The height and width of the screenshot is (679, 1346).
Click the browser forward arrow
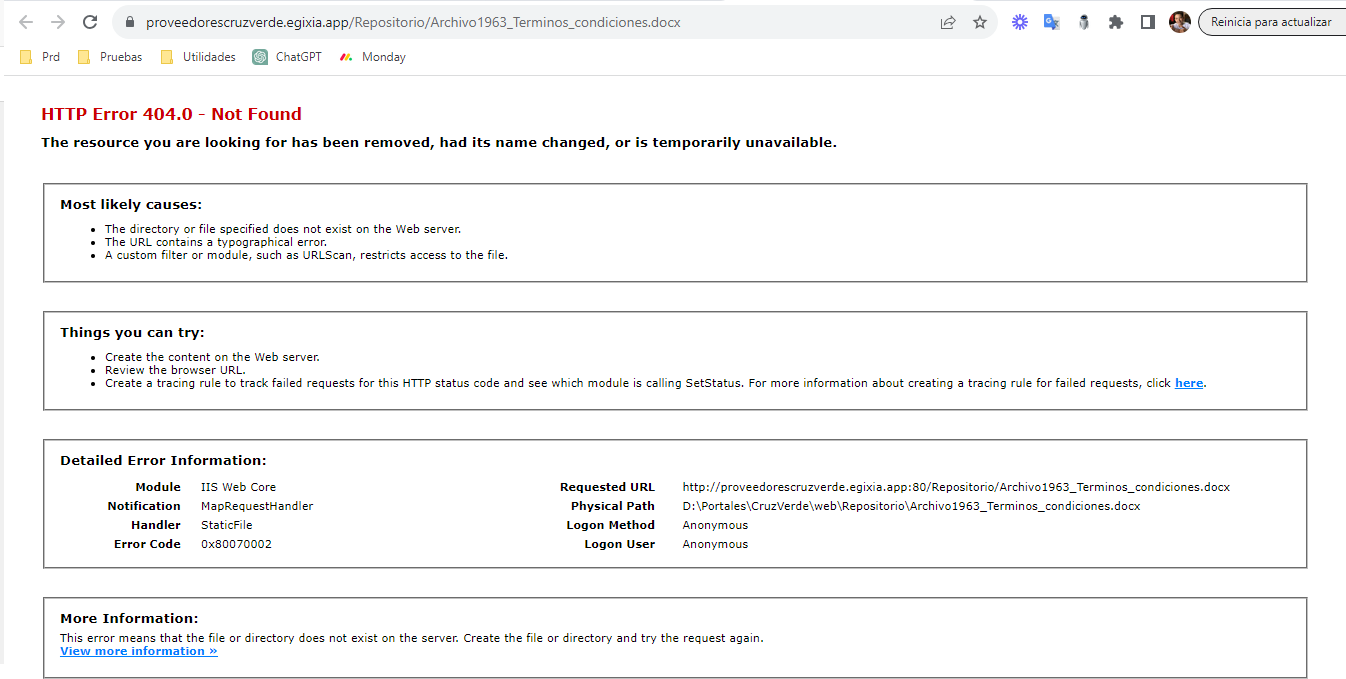pyautogui.click(x=58, y=22)
